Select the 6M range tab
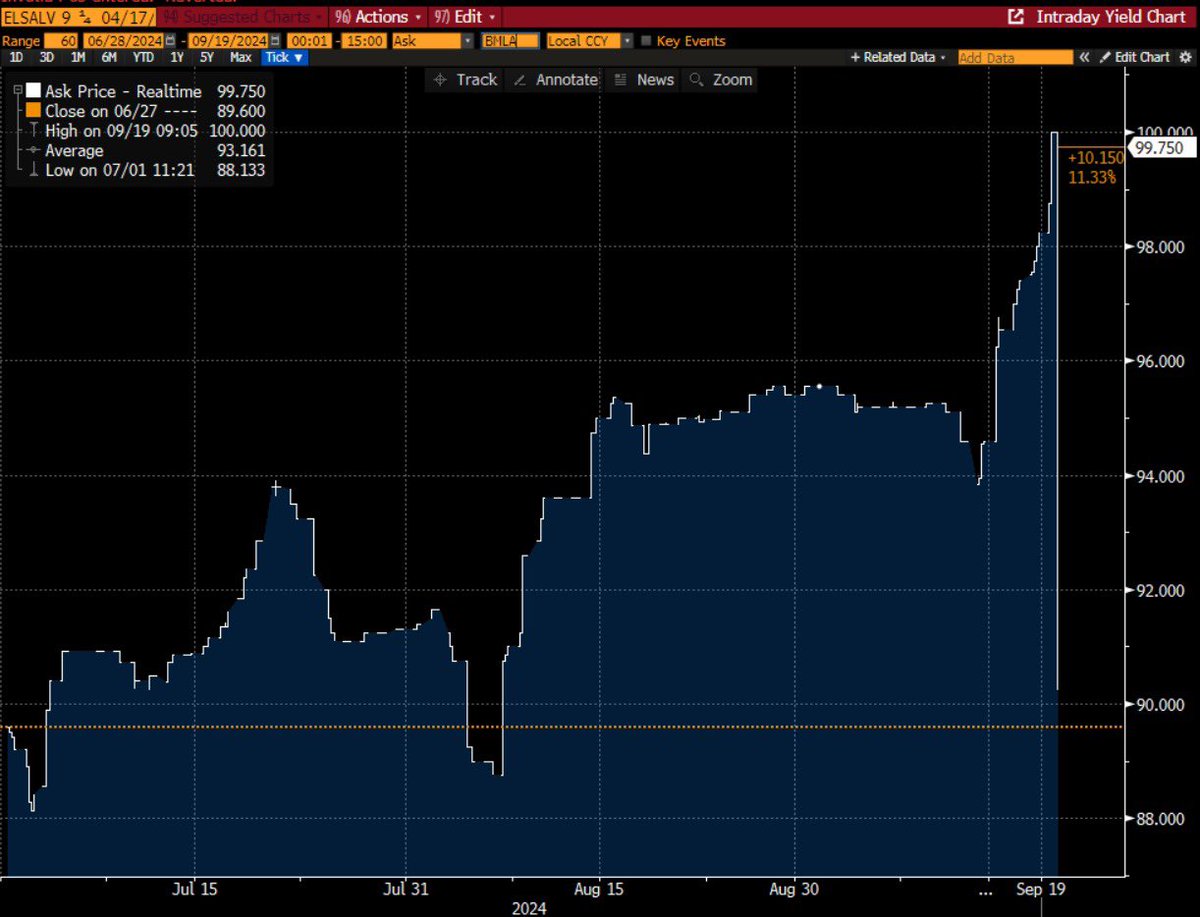The image size is (1200, 917). [108, 58]
